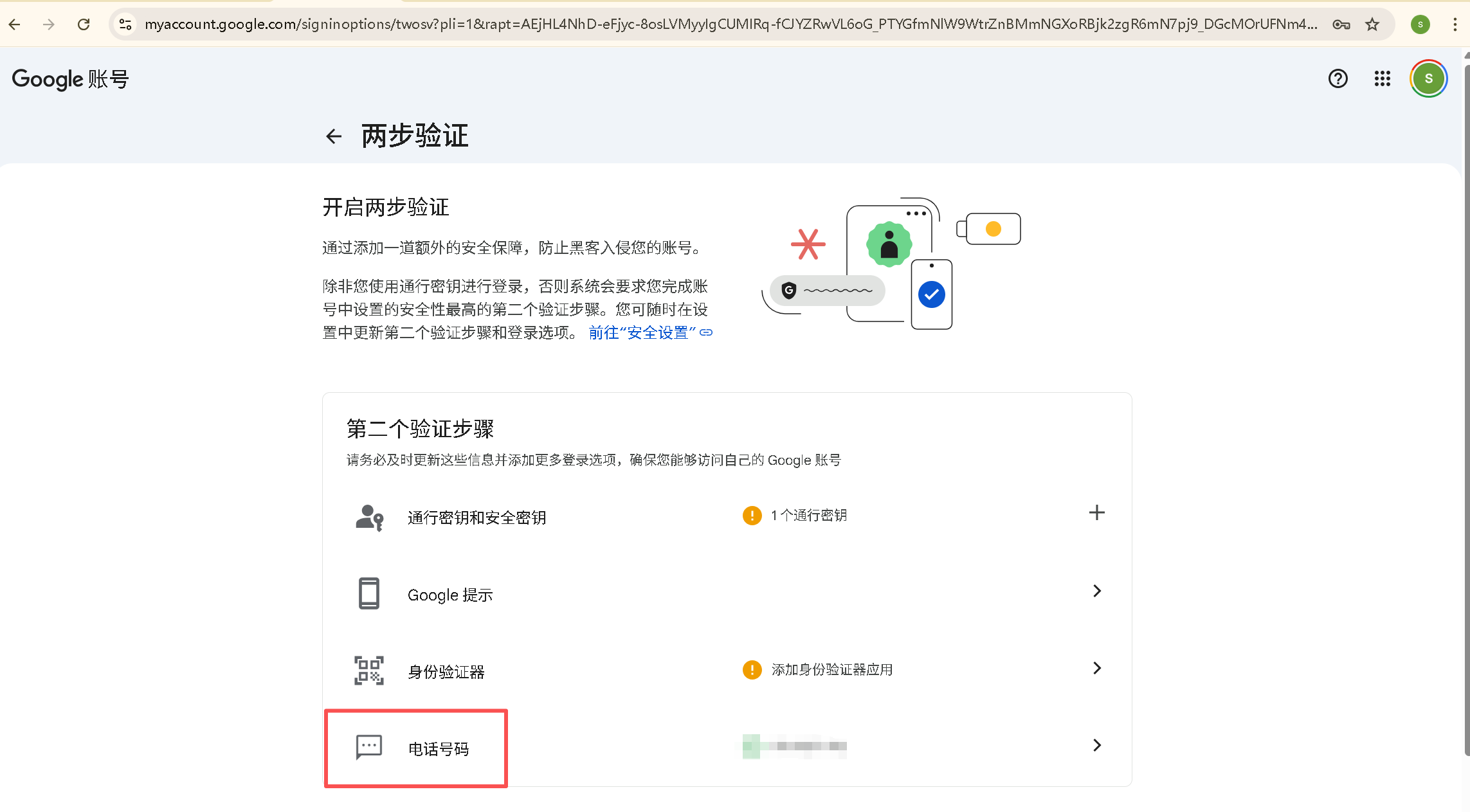Click the plus button to add a passkey

click(x=1097, y=512)
